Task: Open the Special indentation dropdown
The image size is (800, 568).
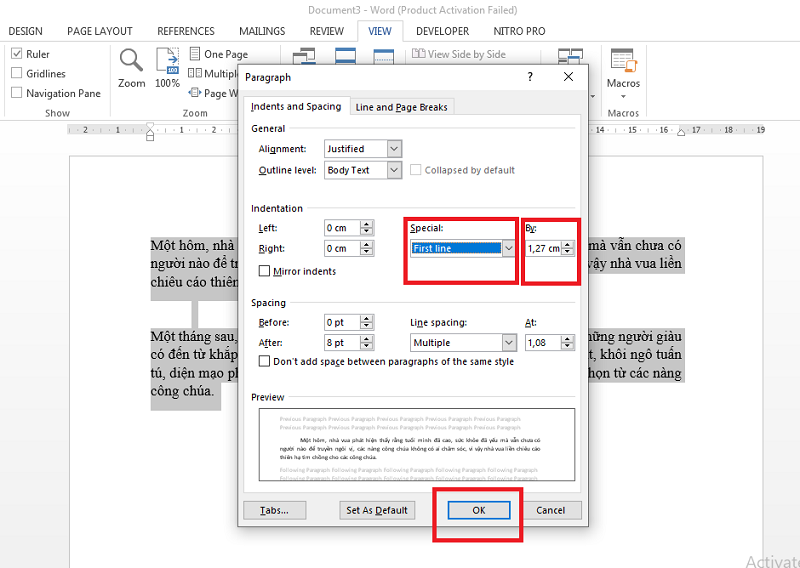Action: tap(509, 249)
